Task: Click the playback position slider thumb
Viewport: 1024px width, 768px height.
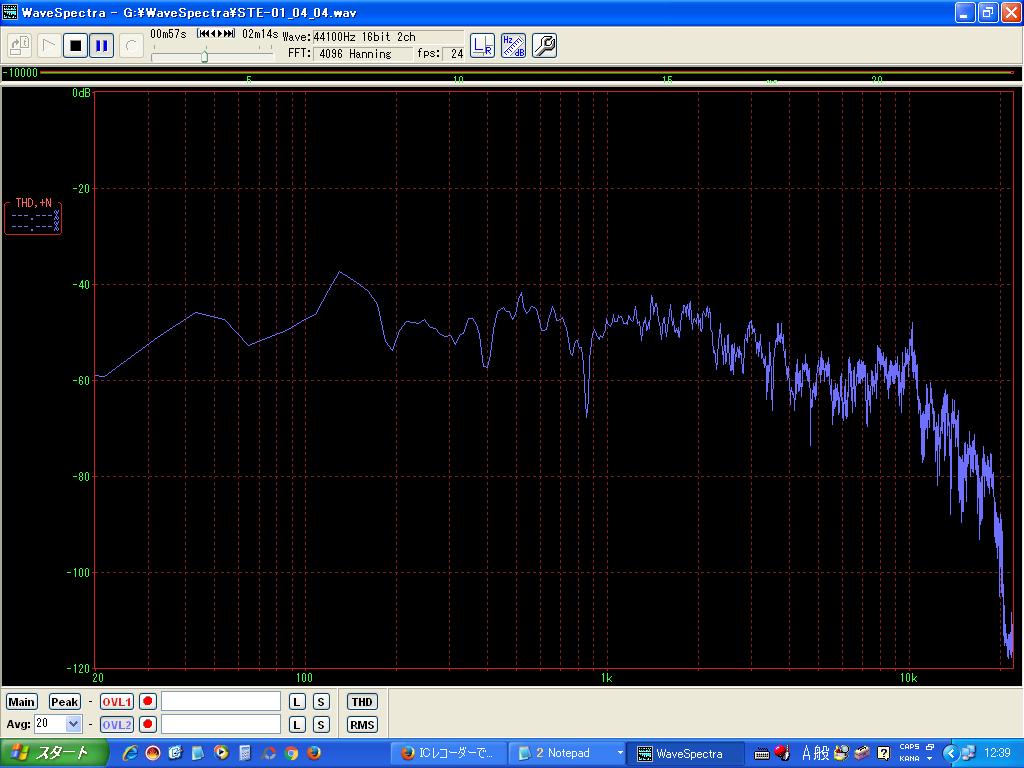Action: tap(204, 57)
